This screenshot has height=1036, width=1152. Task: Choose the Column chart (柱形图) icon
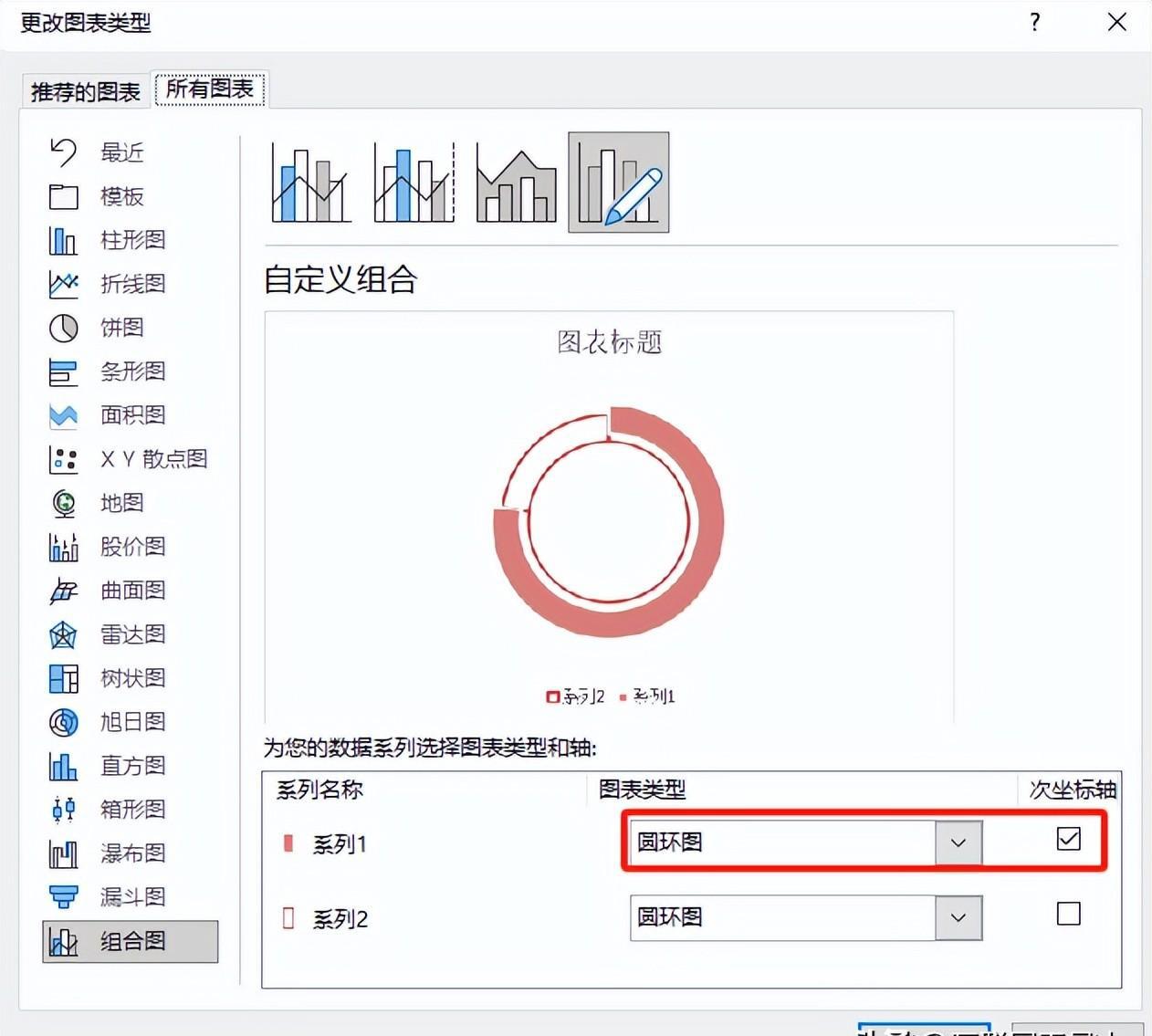point(63,240)
